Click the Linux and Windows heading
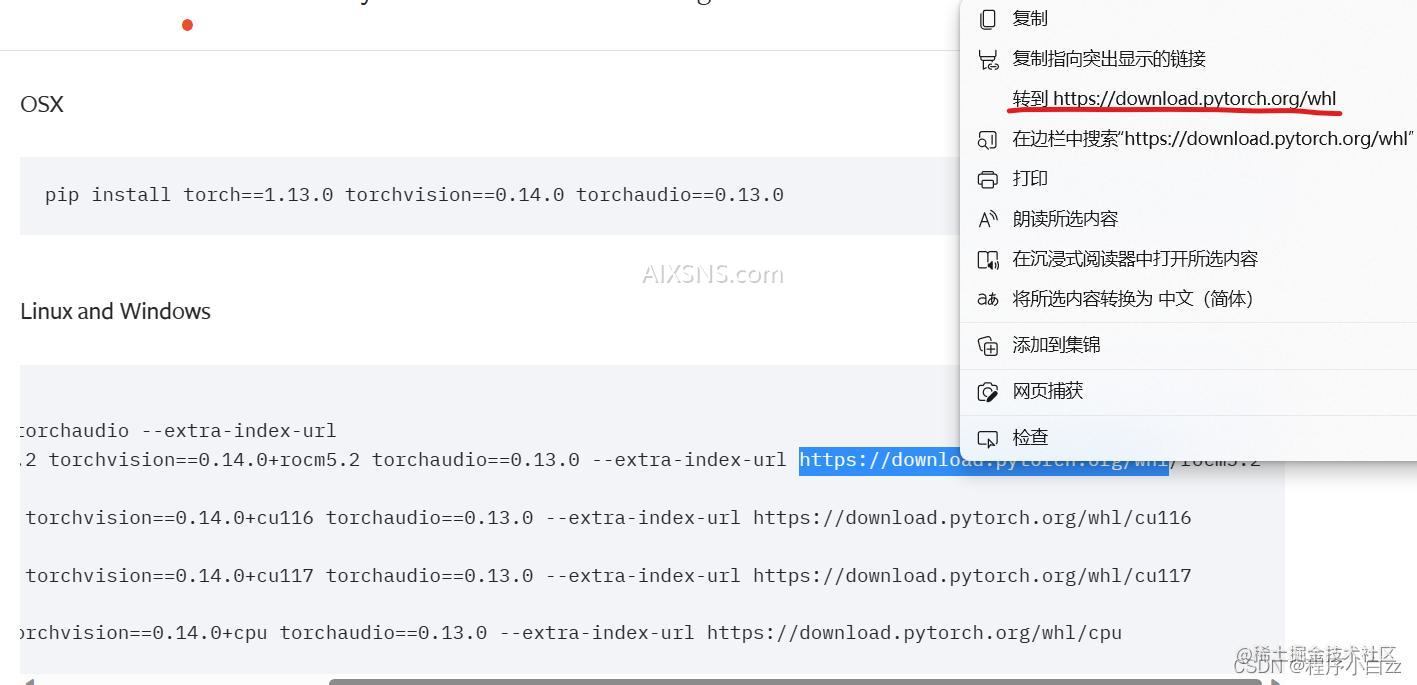 [x=115, y=311]
